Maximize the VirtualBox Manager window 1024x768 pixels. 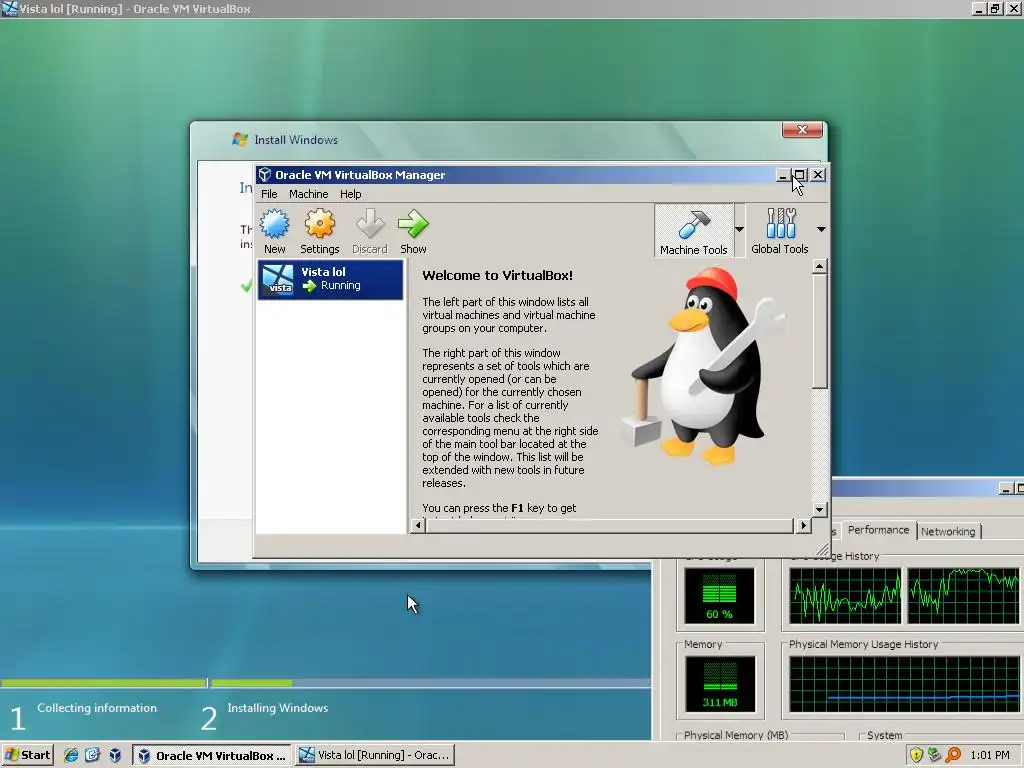tap(799, 174)
